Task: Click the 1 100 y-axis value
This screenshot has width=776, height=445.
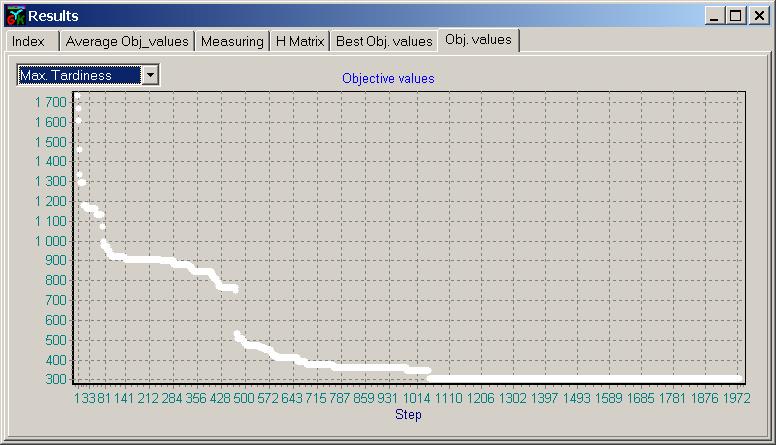Action: tap(50, 221)
